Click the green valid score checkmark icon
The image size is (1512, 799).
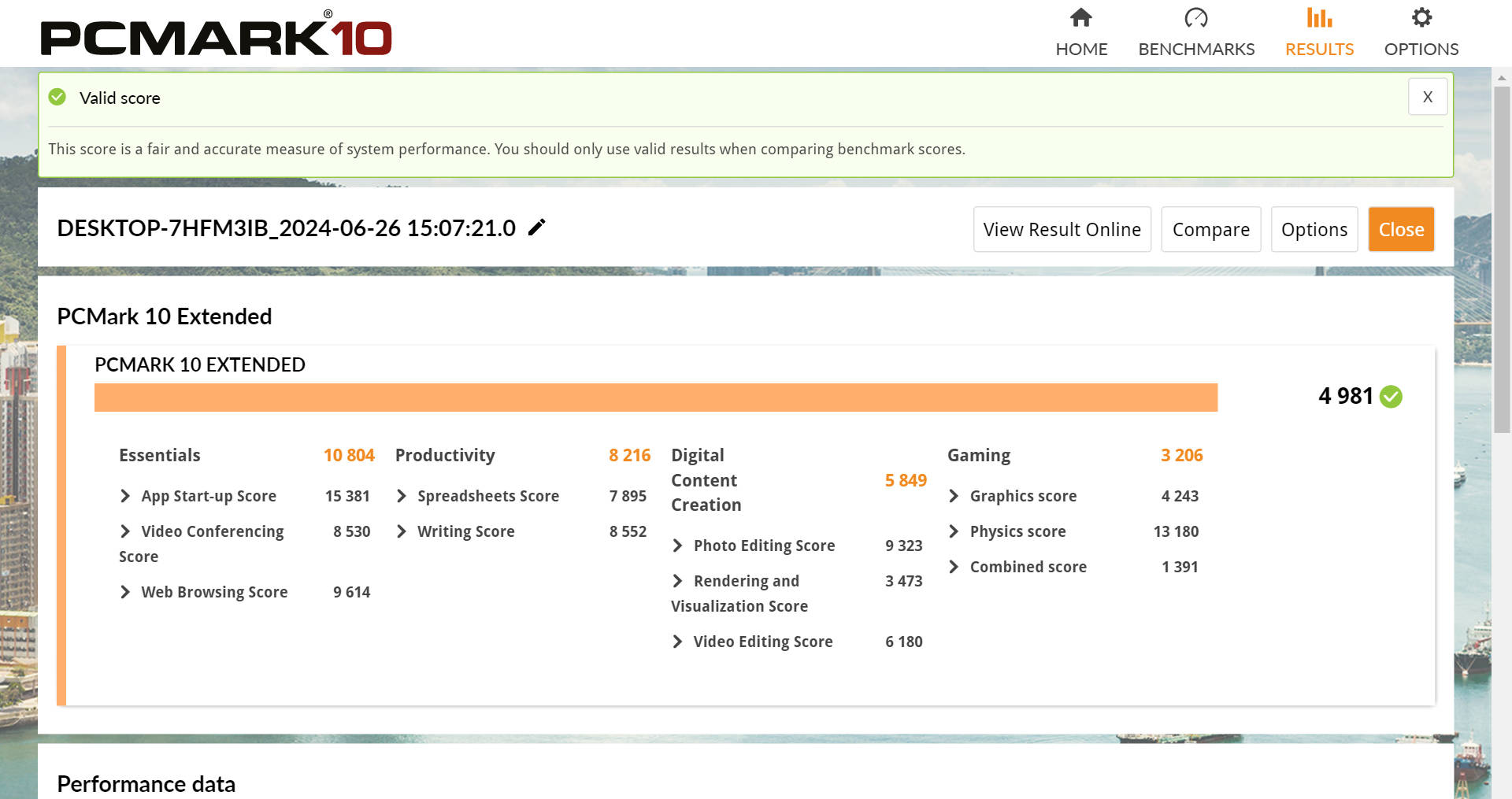(57, 97)
